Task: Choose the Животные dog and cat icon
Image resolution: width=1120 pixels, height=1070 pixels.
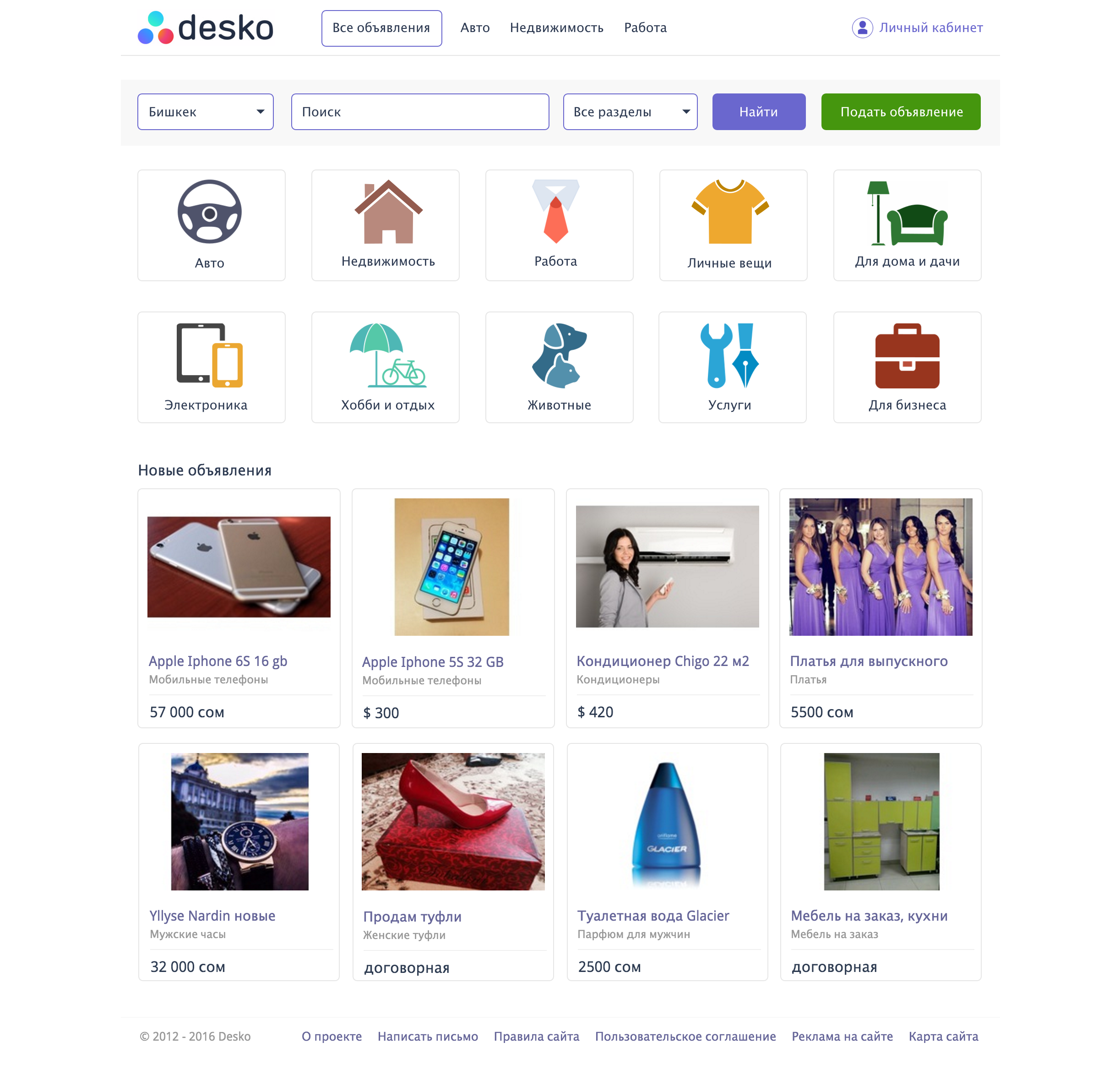Action: (x=559, y=355)
